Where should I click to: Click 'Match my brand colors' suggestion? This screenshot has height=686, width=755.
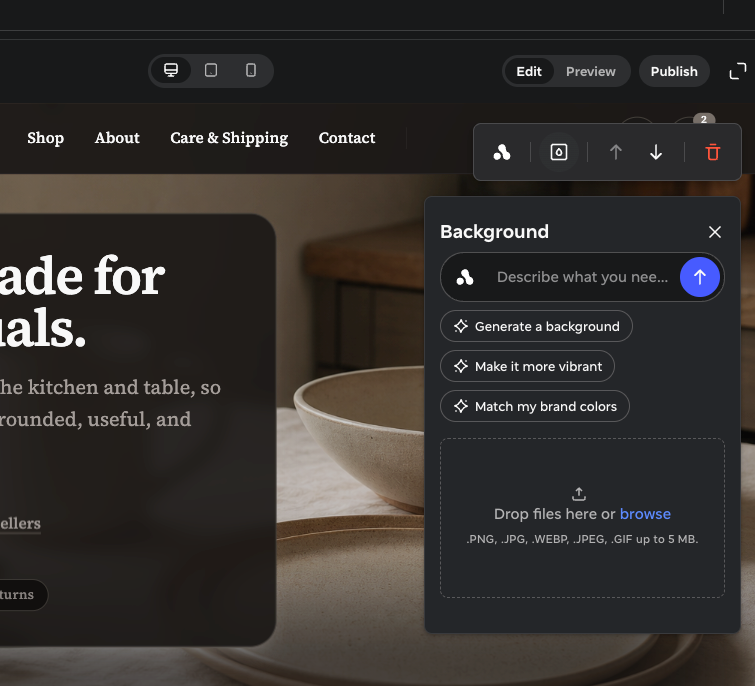click(534, 406)
